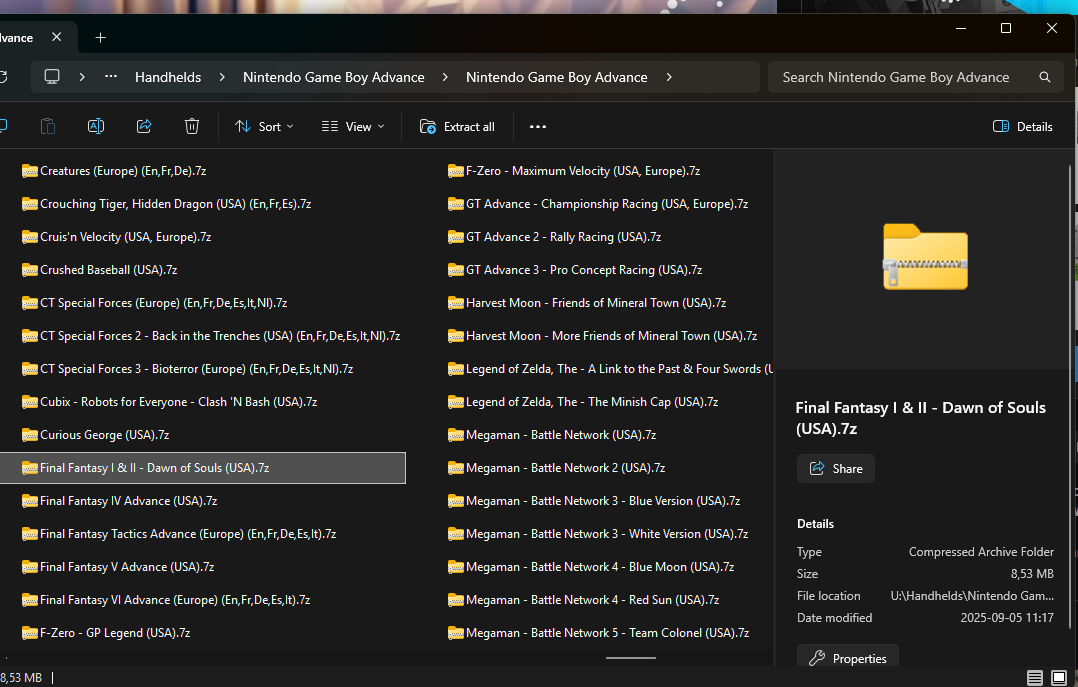This screenshot has height=687, width=1078.
Task: Click the Delete trash can icon
Action: tap(192, 126)
